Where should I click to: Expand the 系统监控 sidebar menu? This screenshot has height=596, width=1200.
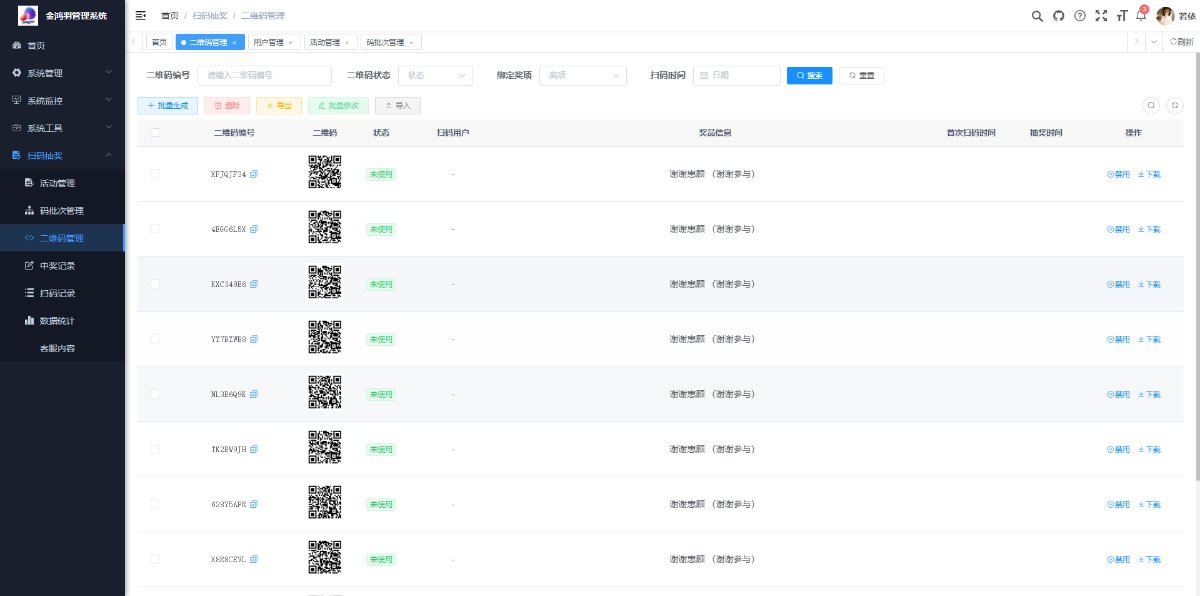62,101
